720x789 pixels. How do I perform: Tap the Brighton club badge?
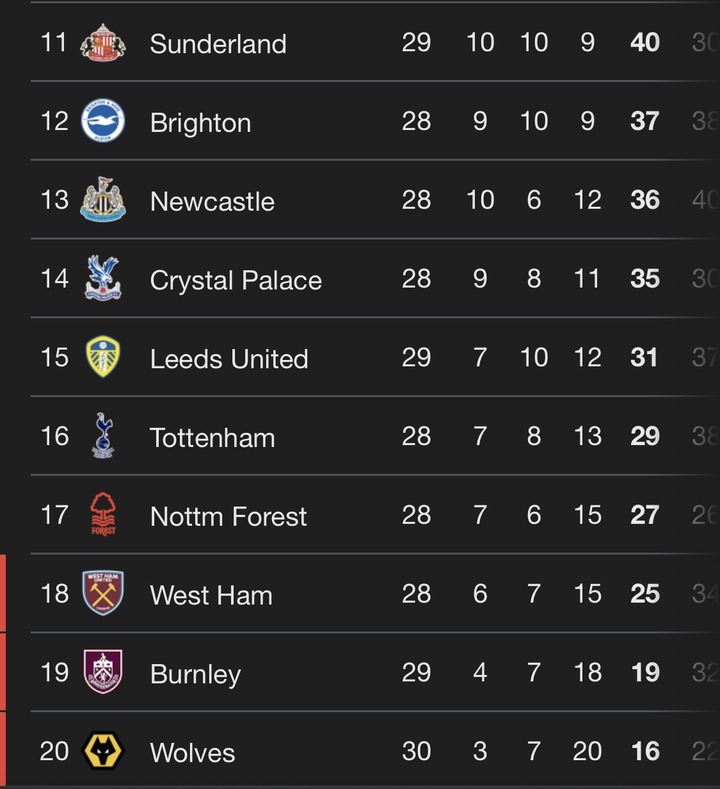pyautogui.click(x=103, y=121)
